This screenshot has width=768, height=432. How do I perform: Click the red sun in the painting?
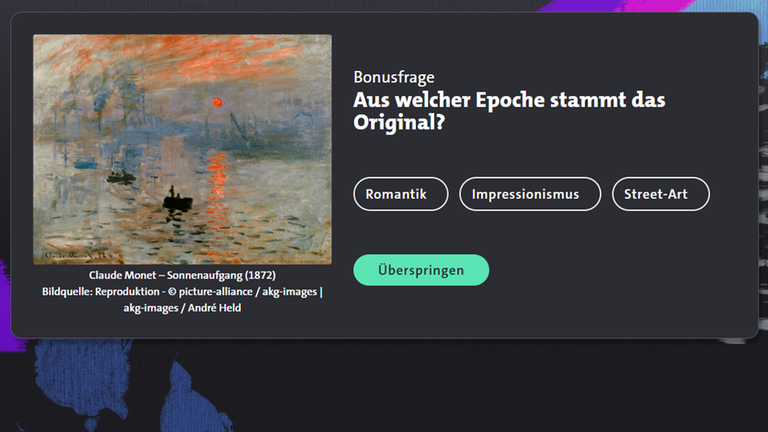217,102
